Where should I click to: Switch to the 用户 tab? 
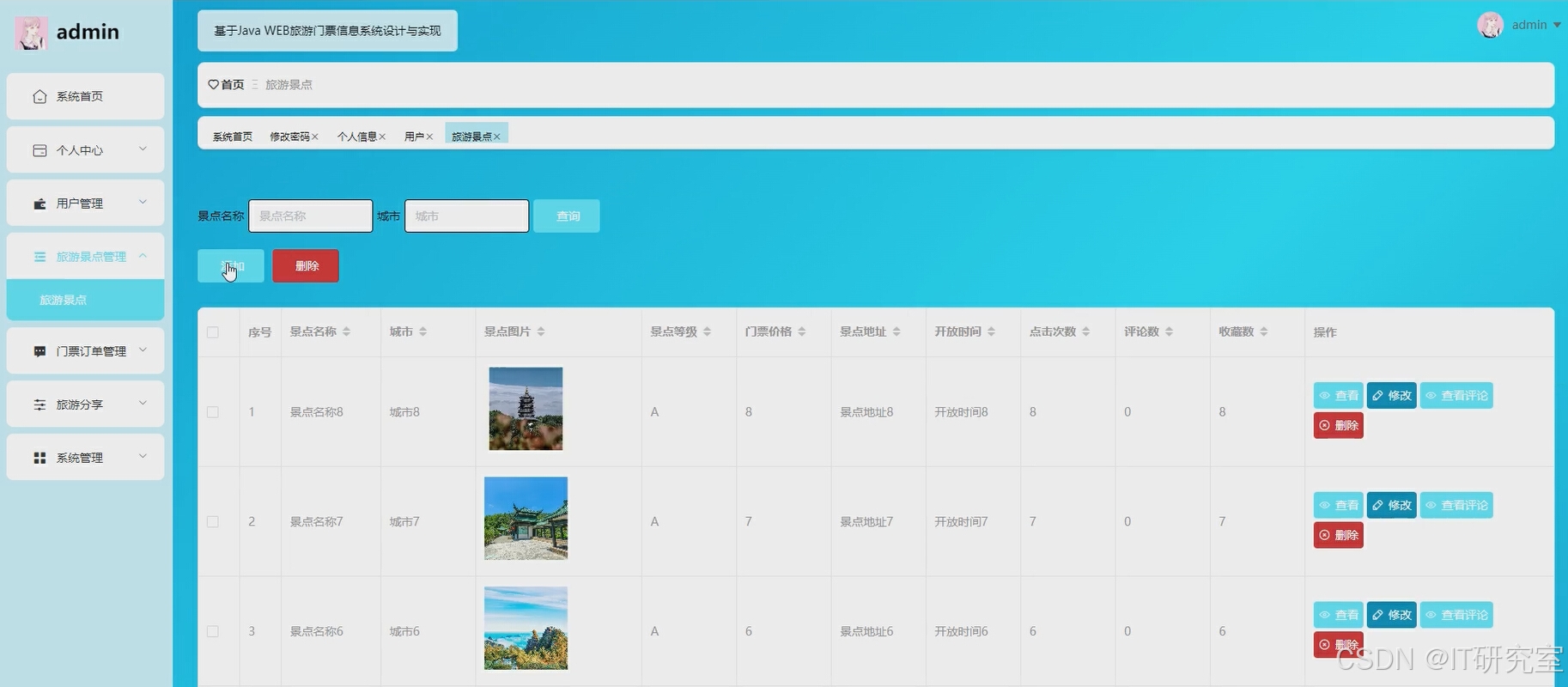[414, 137]
